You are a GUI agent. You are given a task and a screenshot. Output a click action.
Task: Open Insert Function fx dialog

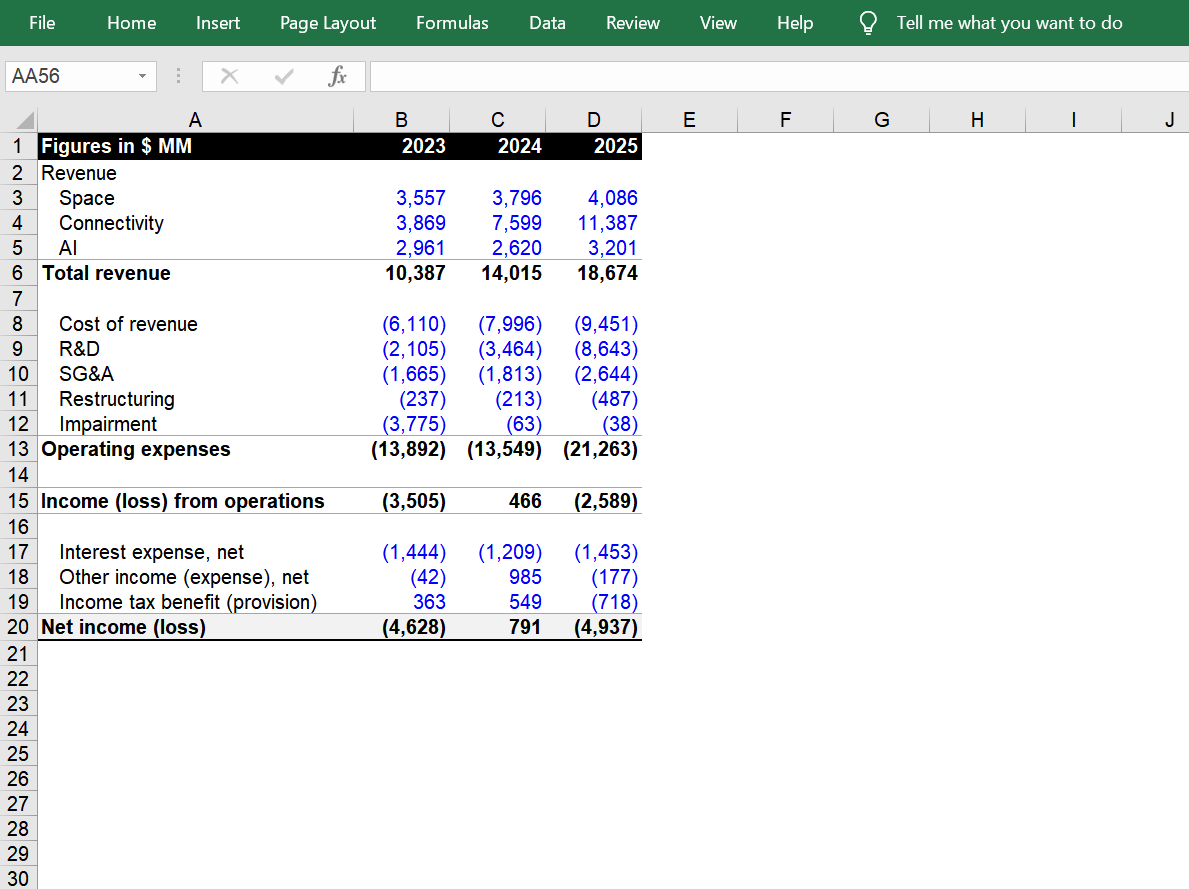point(337,76)
